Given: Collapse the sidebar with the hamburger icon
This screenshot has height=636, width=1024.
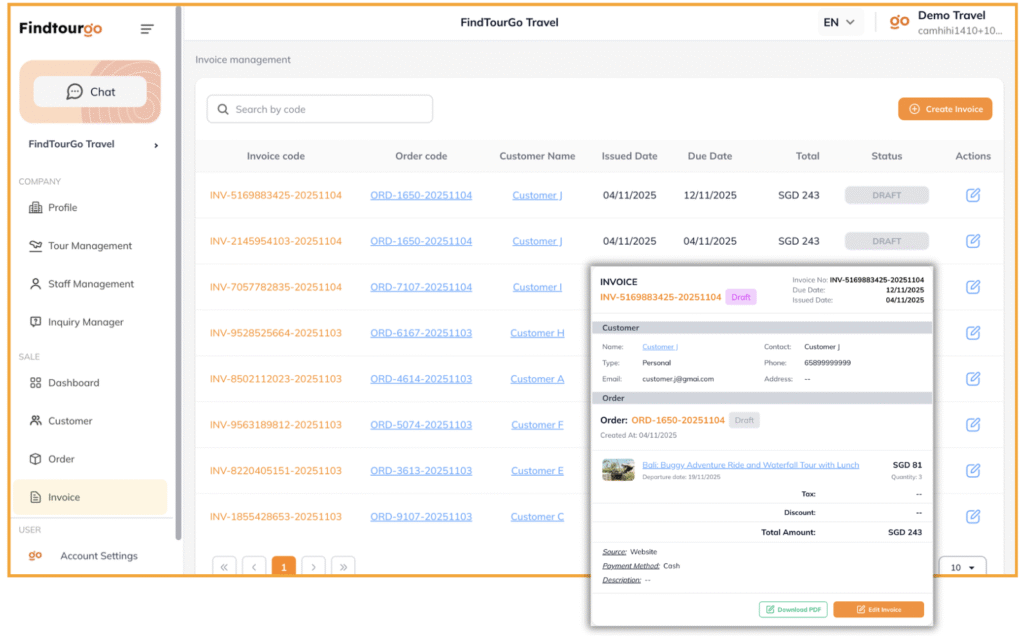Looking at the screenshot, I should click(147, 29).
